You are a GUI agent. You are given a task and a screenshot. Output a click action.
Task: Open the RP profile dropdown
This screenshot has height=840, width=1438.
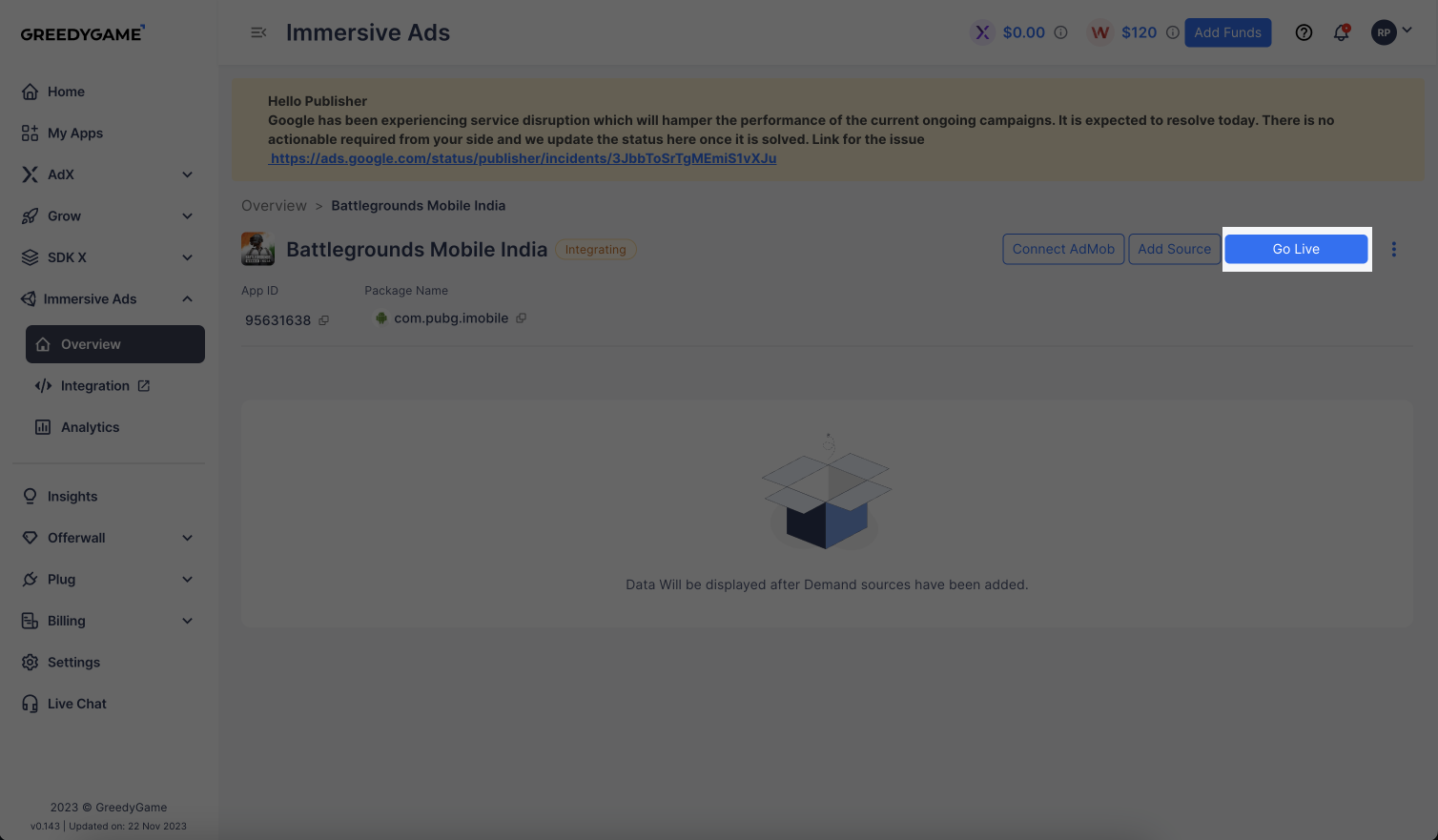(x=1392, y=32)
